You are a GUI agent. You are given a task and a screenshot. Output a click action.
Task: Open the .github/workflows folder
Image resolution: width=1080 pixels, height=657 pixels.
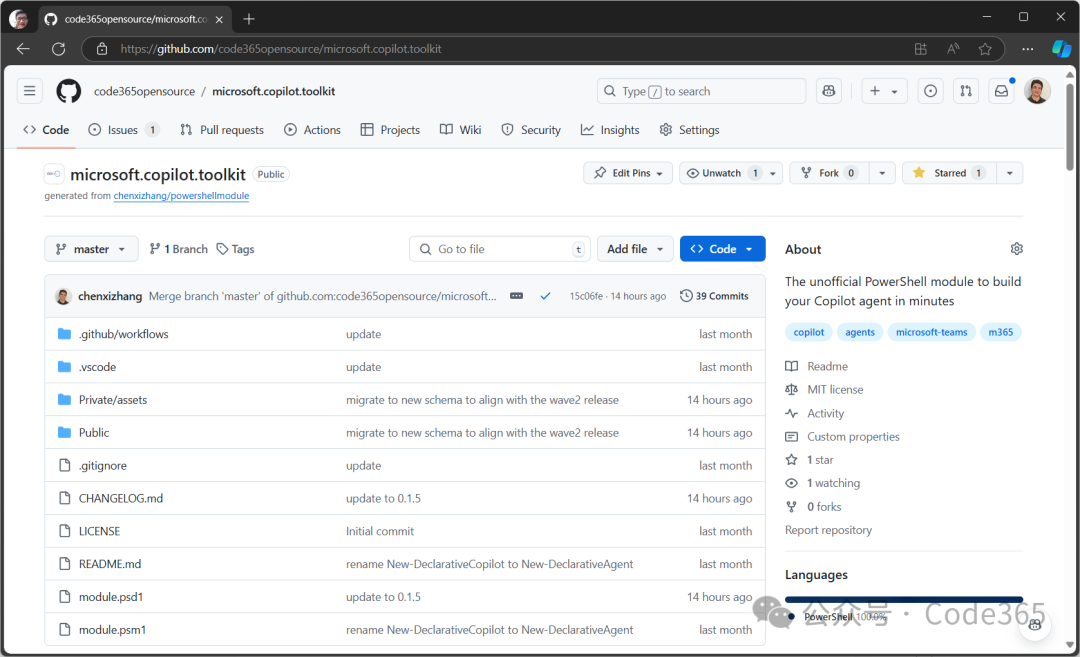click(x=123, y=334)
